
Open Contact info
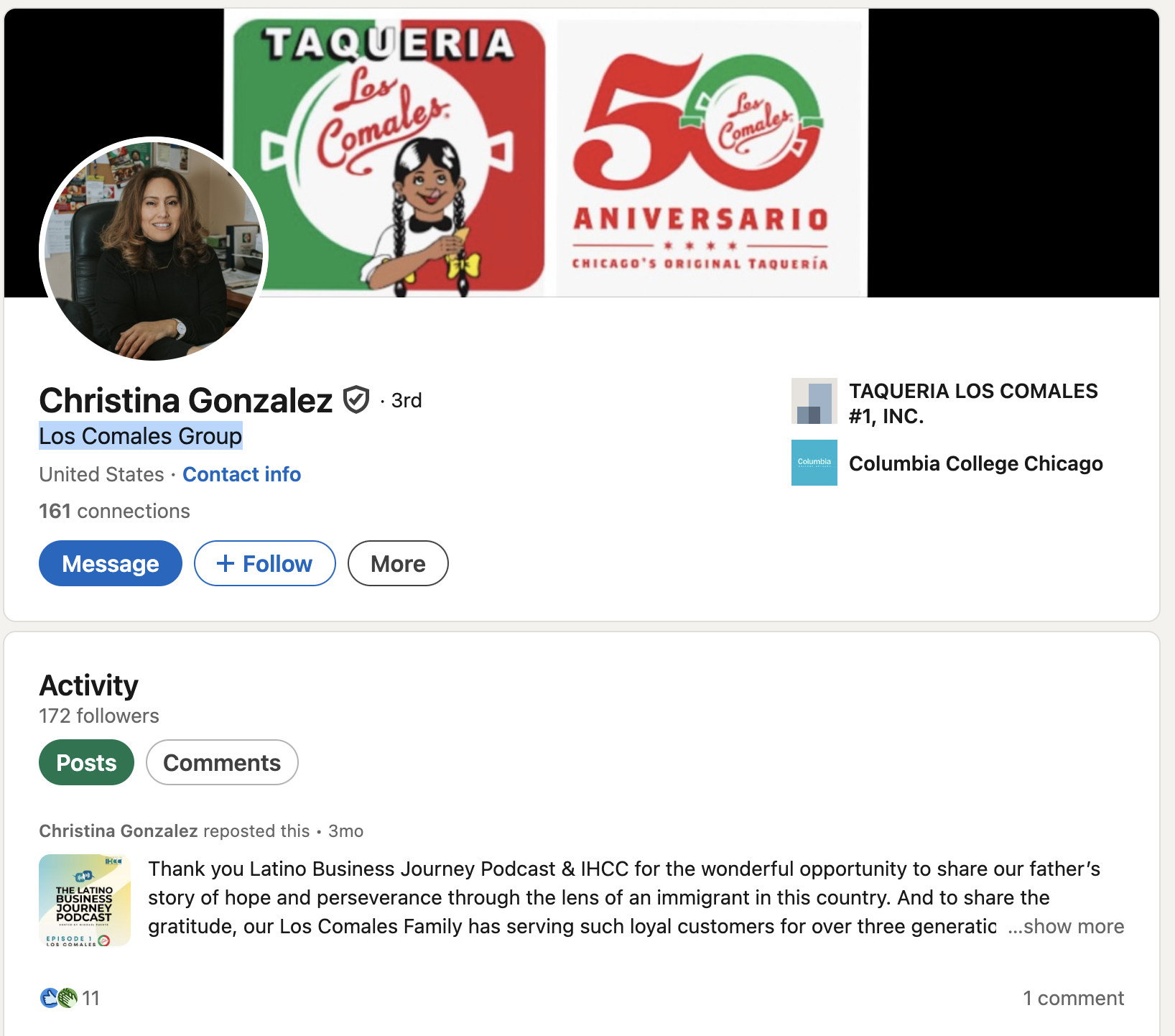241,474
